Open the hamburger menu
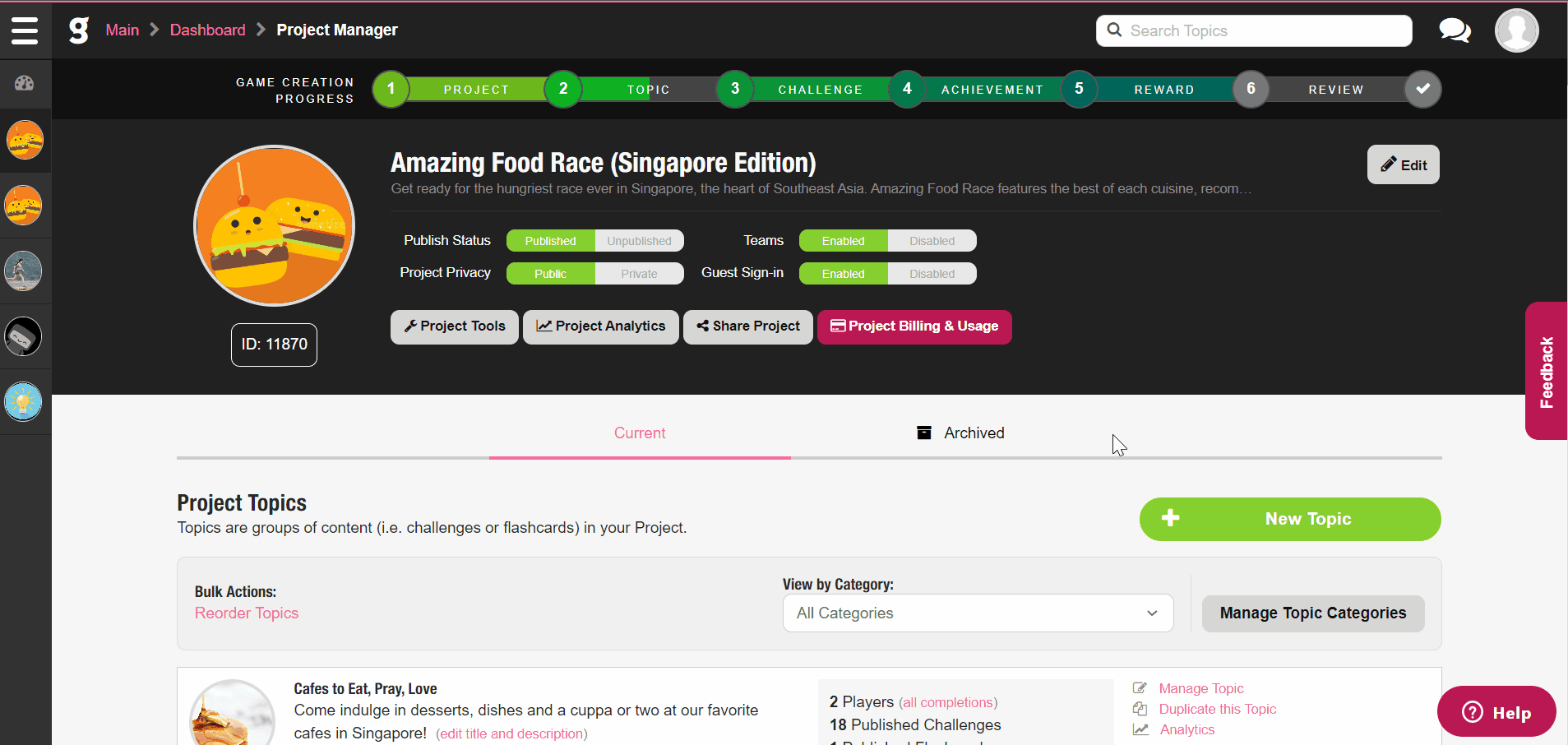 25,30
